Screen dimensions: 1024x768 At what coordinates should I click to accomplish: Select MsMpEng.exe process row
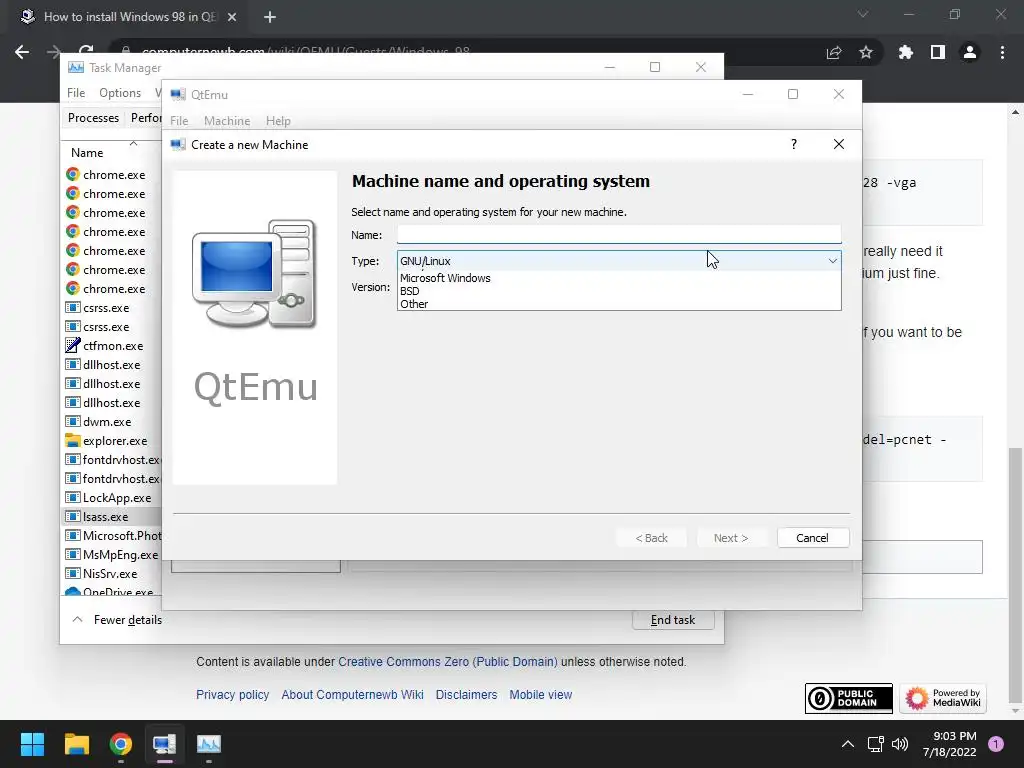[112, 554]
